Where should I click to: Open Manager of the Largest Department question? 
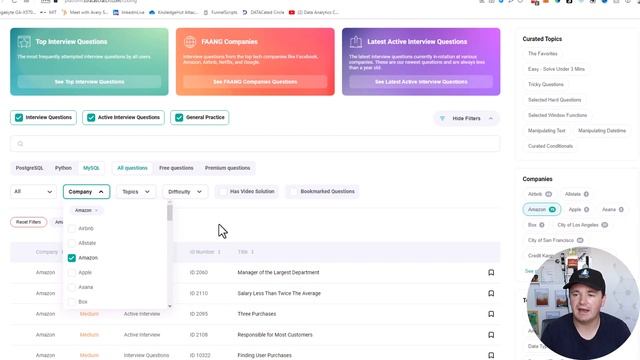coord(278,272)
